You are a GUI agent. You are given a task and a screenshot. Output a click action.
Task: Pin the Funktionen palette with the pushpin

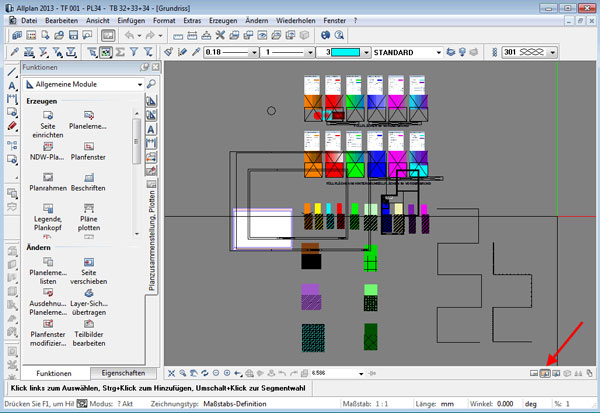(x=145, y=66)
